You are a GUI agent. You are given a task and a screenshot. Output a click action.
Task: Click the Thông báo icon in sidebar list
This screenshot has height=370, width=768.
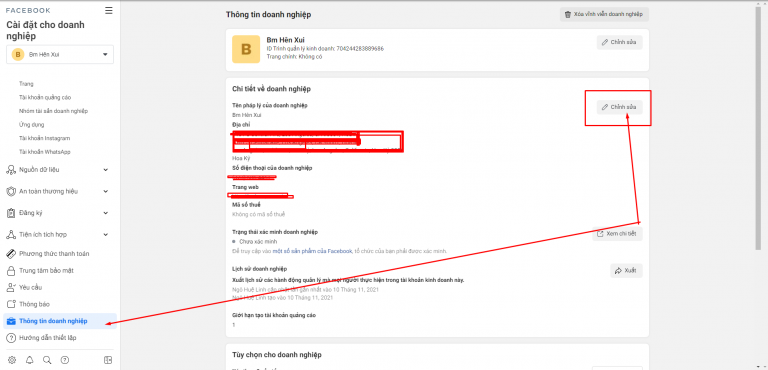coord(11,304)
